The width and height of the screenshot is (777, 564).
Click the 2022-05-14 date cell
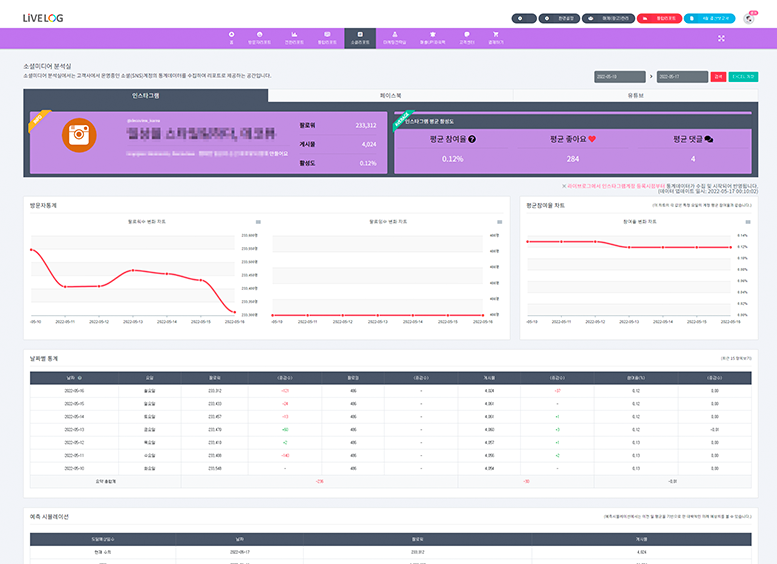74,417
